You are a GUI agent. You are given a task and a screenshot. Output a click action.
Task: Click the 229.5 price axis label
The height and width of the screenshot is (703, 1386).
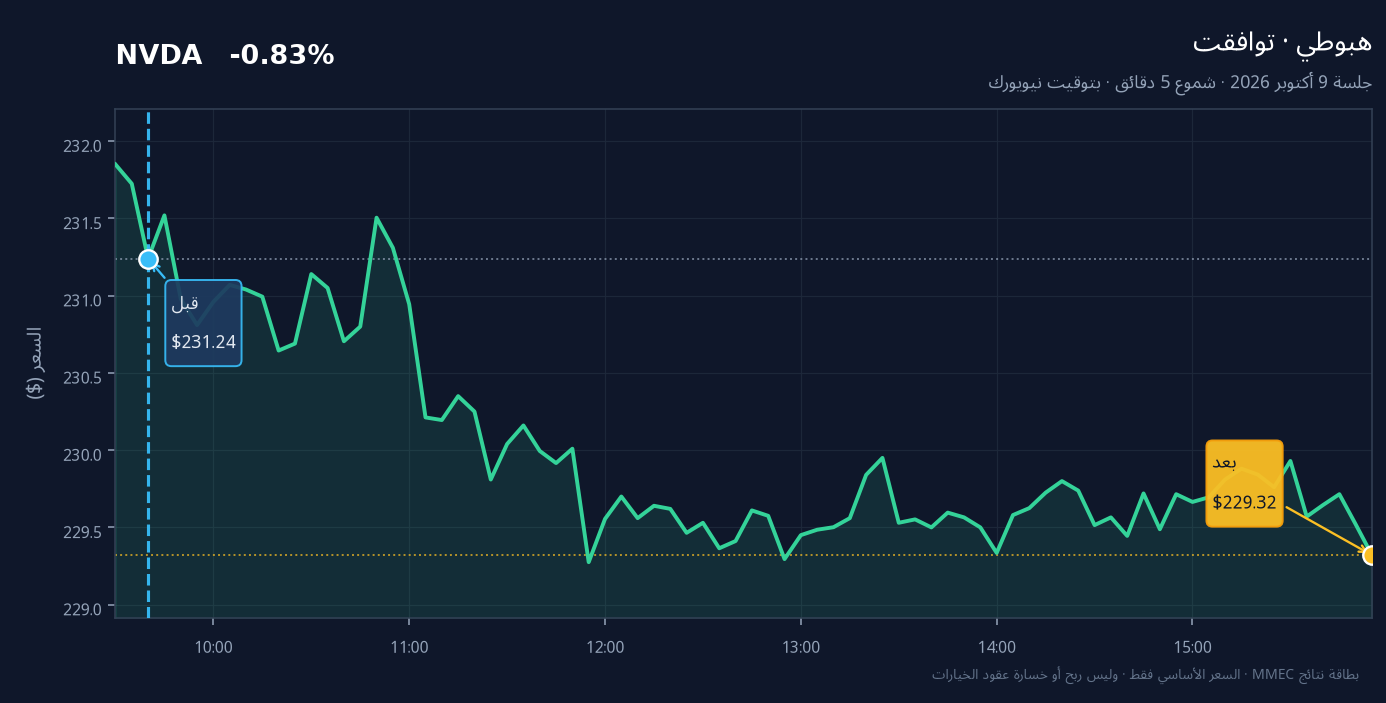coord(82,531)
